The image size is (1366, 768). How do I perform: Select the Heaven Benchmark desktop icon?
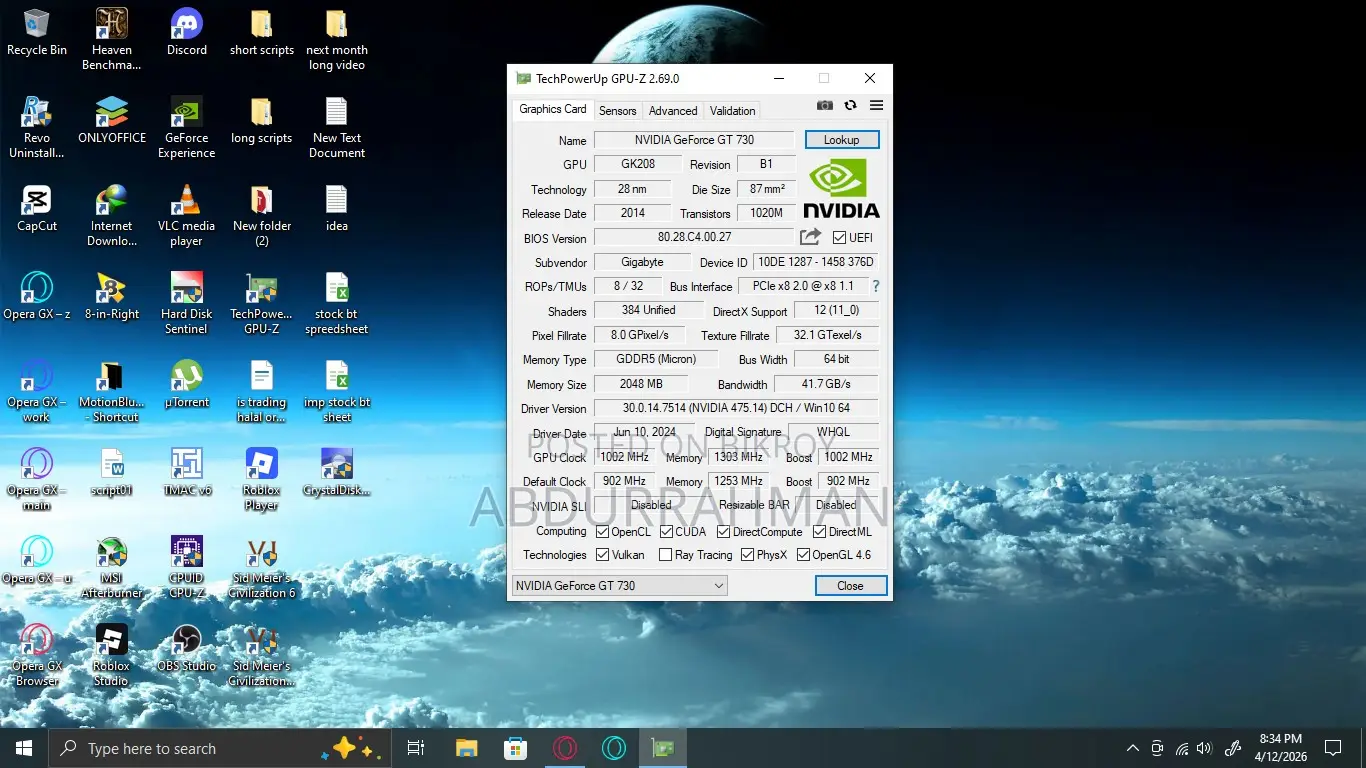point(111,39)
